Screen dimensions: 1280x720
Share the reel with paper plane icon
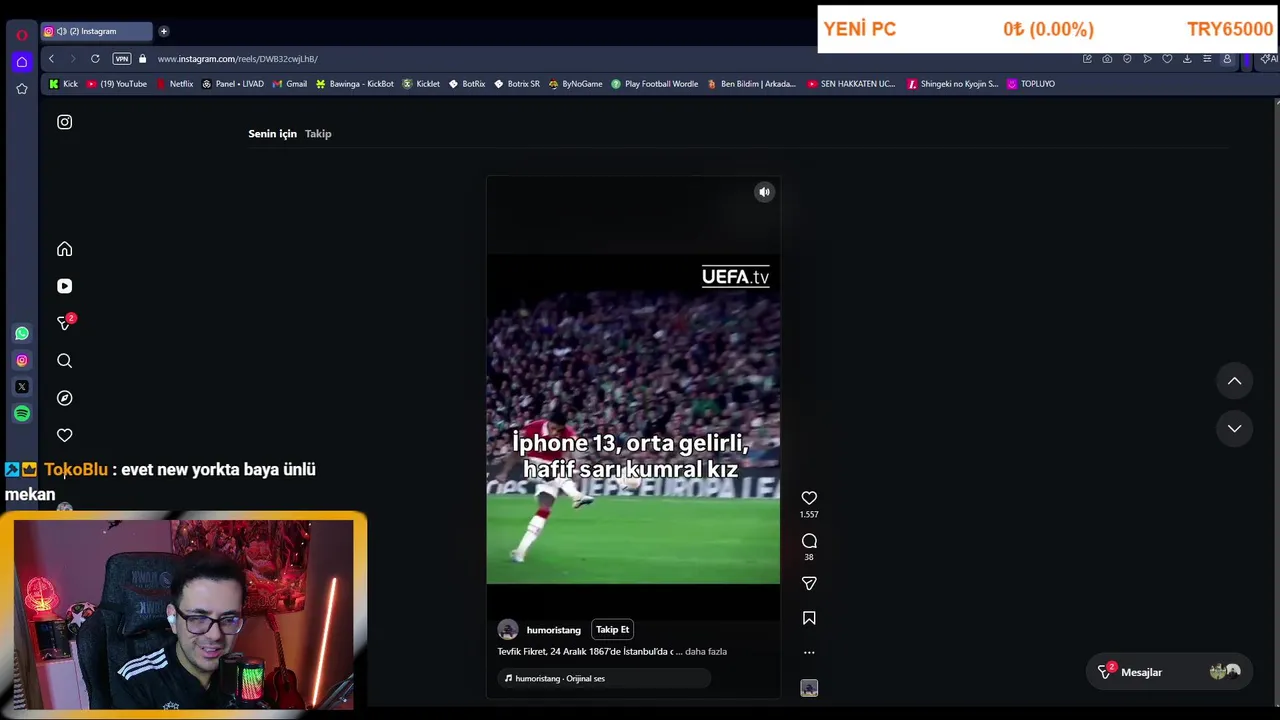click(809, 583)
